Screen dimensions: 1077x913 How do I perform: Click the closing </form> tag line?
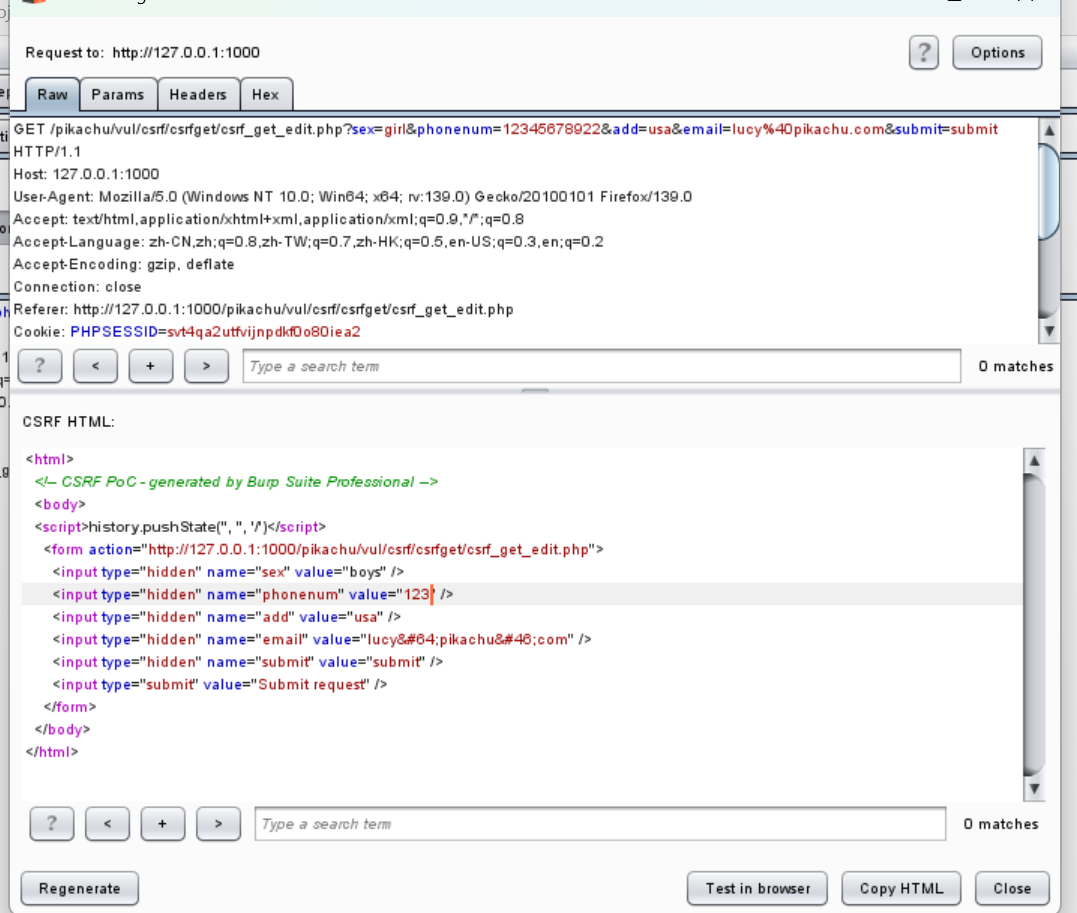click(69, 707)
